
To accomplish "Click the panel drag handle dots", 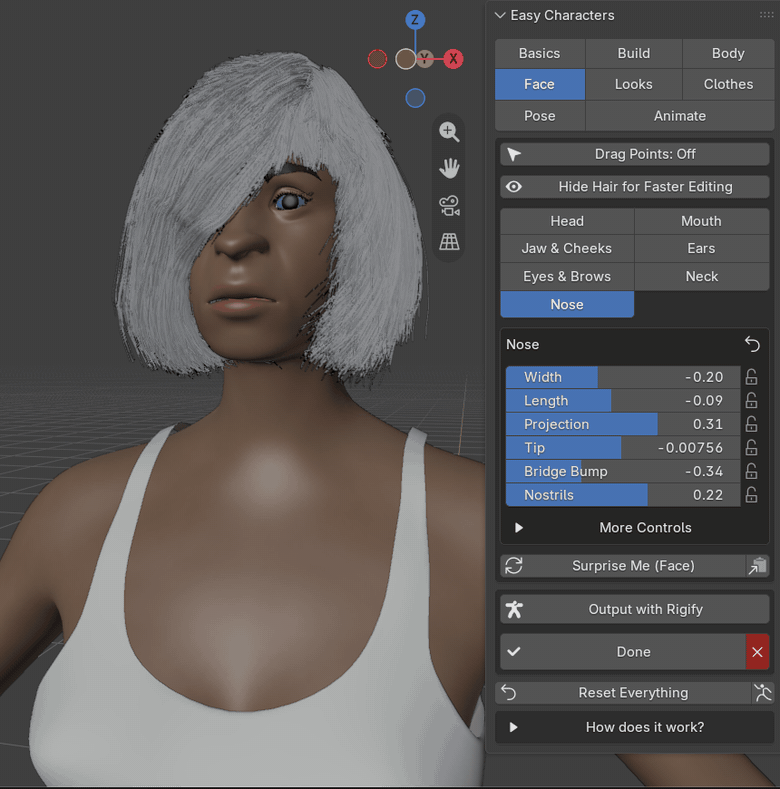I will (766, 15).
